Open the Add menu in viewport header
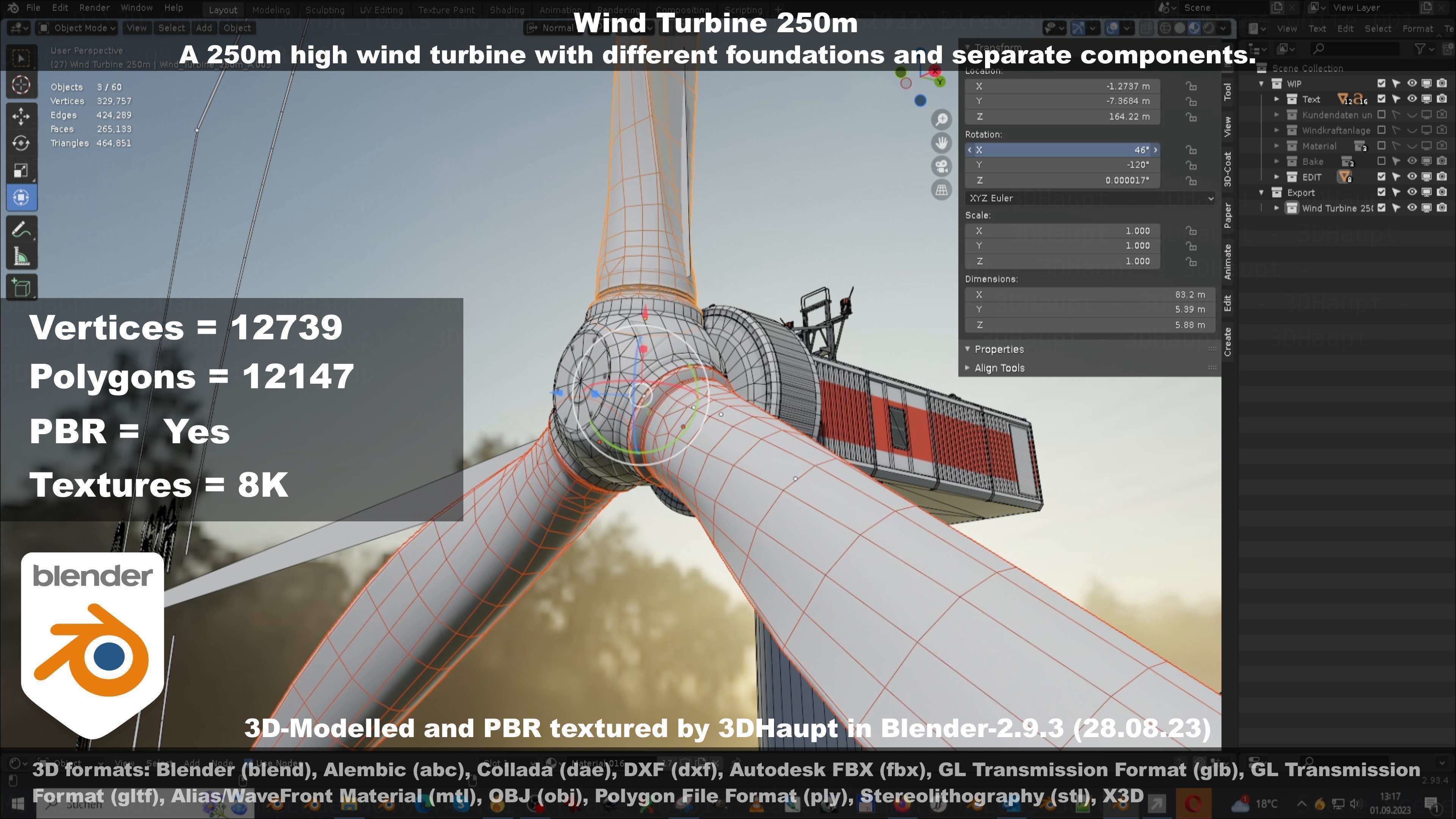The image size is (1456, 819). [x=204, y=28]
